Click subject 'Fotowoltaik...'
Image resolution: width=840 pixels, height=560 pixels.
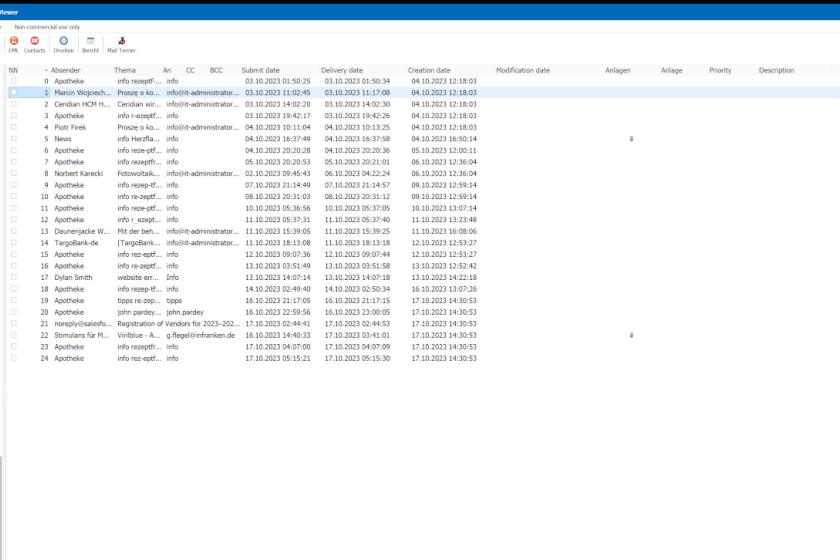(x=138, y=173)
